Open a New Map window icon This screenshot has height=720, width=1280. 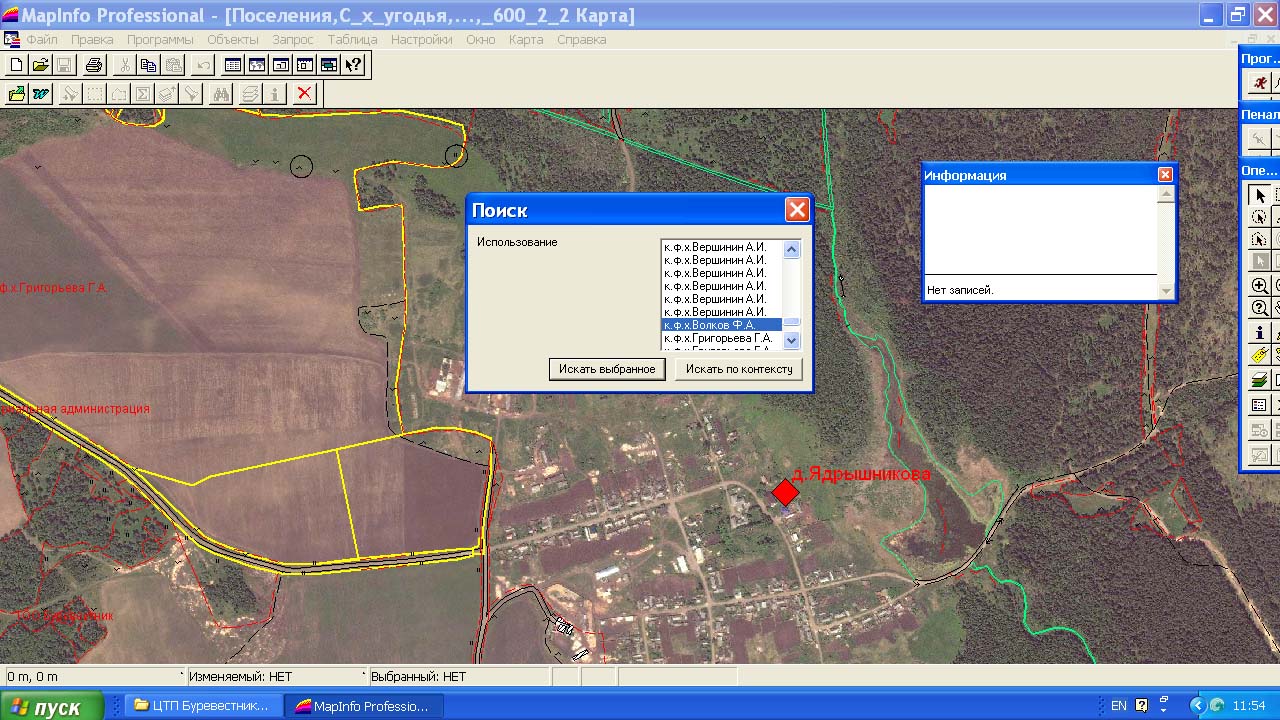(x=257, y=66)
